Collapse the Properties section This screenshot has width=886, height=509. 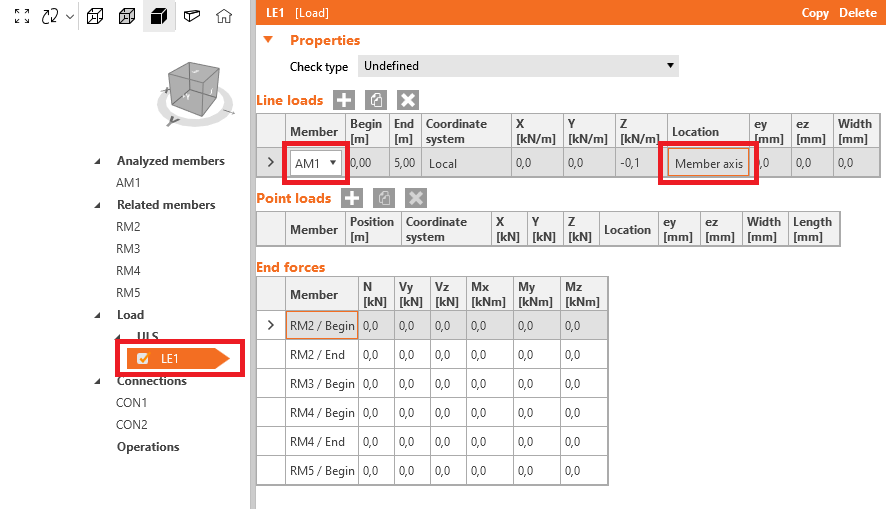coord(268,40)
